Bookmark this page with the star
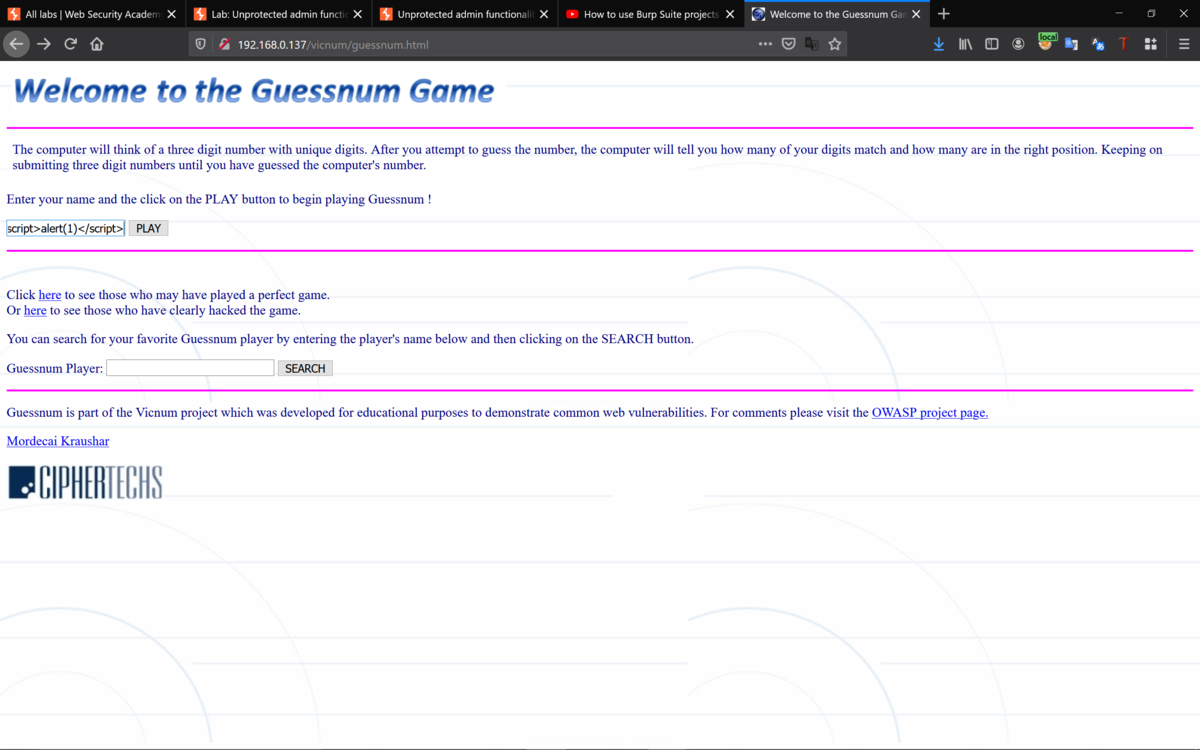1200x750 pixels. tap(835, 44)
